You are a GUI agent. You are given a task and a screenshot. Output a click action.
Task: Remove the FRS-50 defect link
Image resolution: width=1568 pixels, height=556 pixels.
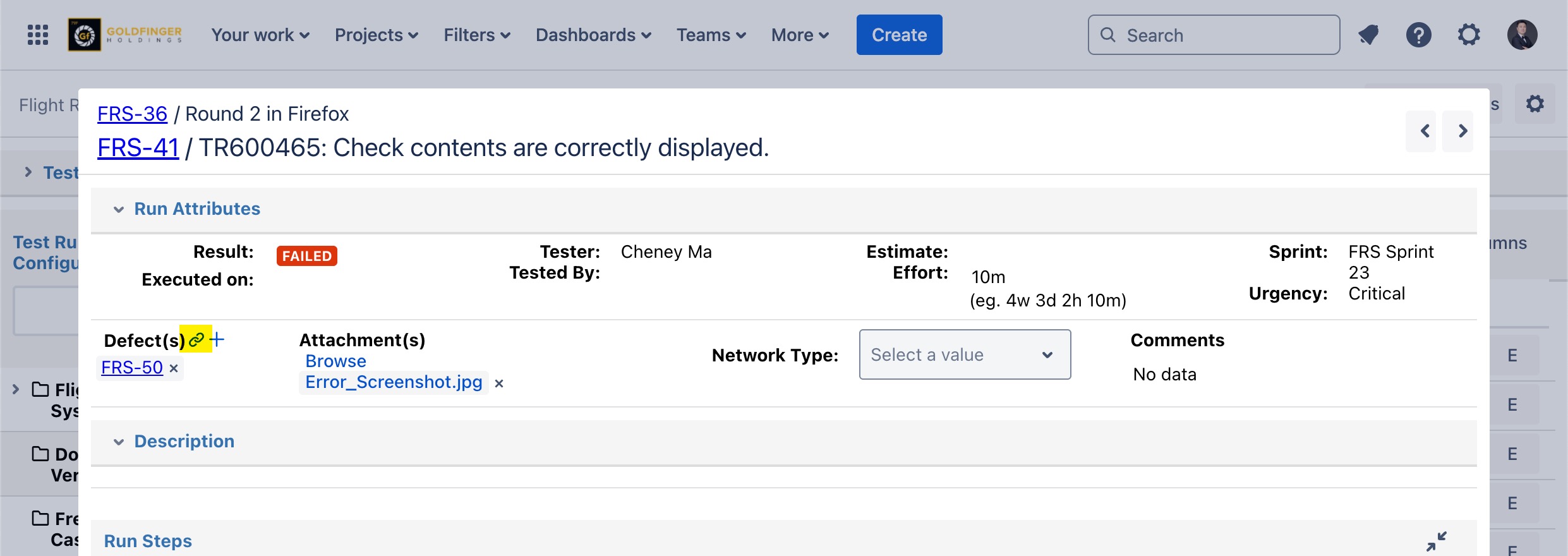click(174, 368)
